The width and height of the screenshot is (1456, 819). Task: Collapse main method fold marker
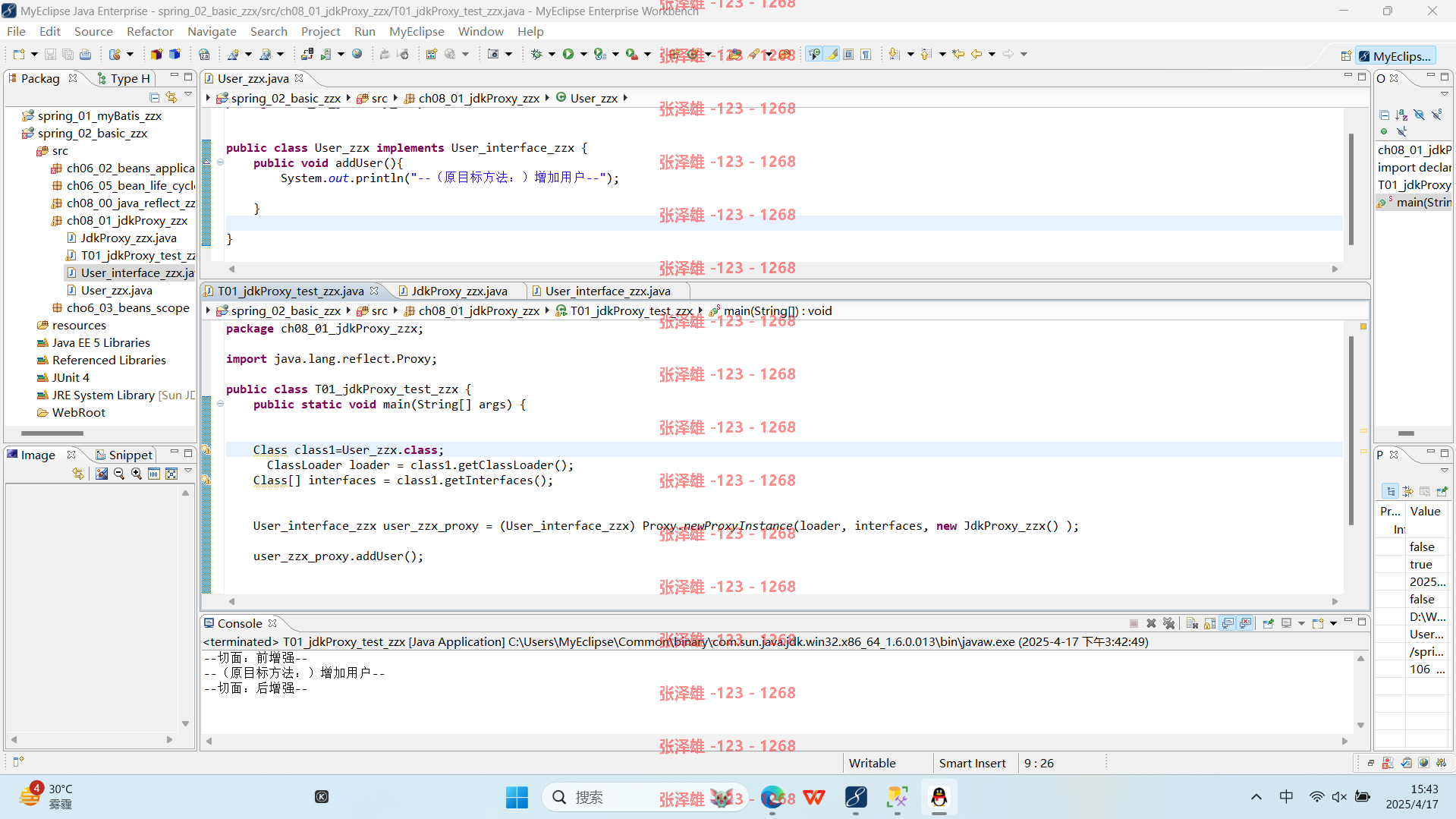[x=220, y=404]
